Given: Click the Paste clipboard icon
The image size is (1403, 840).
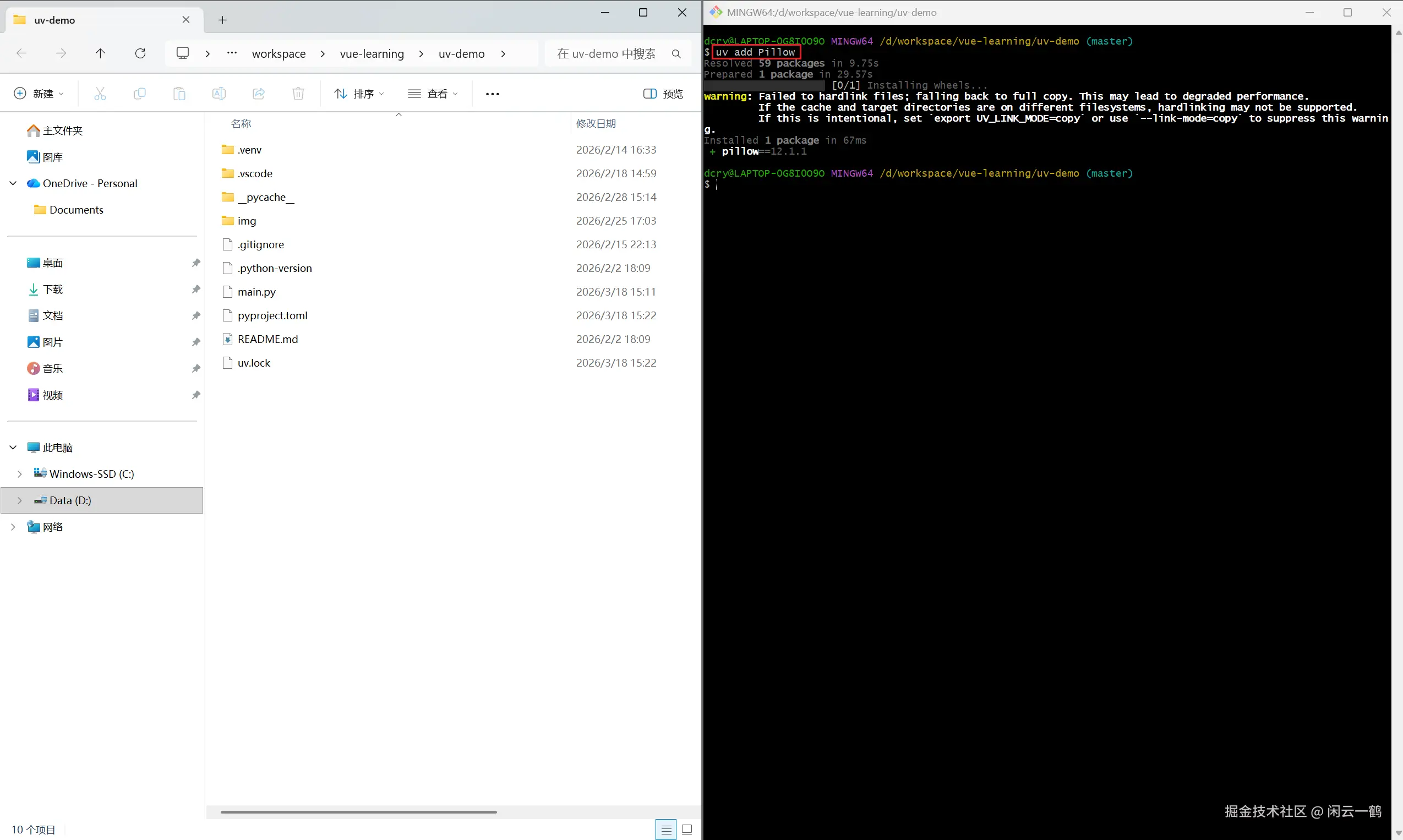Looking at the screenshot, I should click(179, 94).
